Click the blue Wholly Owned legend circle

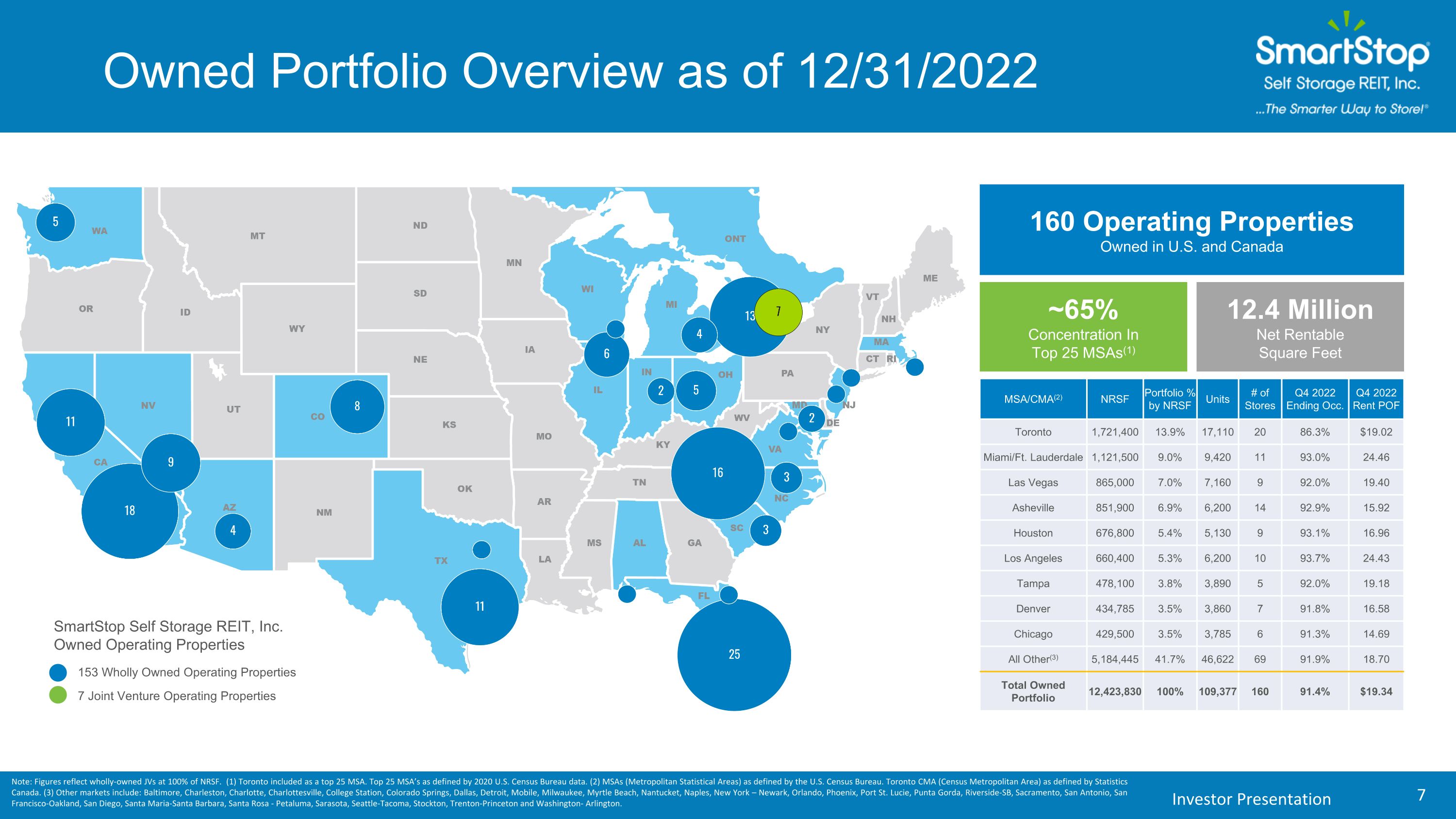click(x=58, y=672)
